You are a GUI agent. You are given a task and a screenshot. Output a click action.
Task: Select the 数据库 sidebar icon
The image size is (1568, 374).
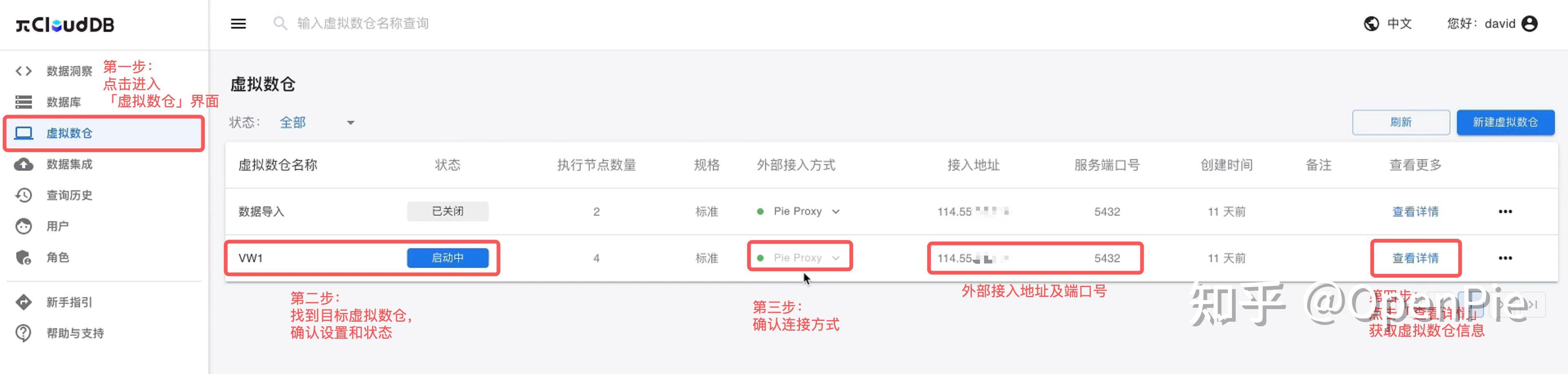[63, 102]
